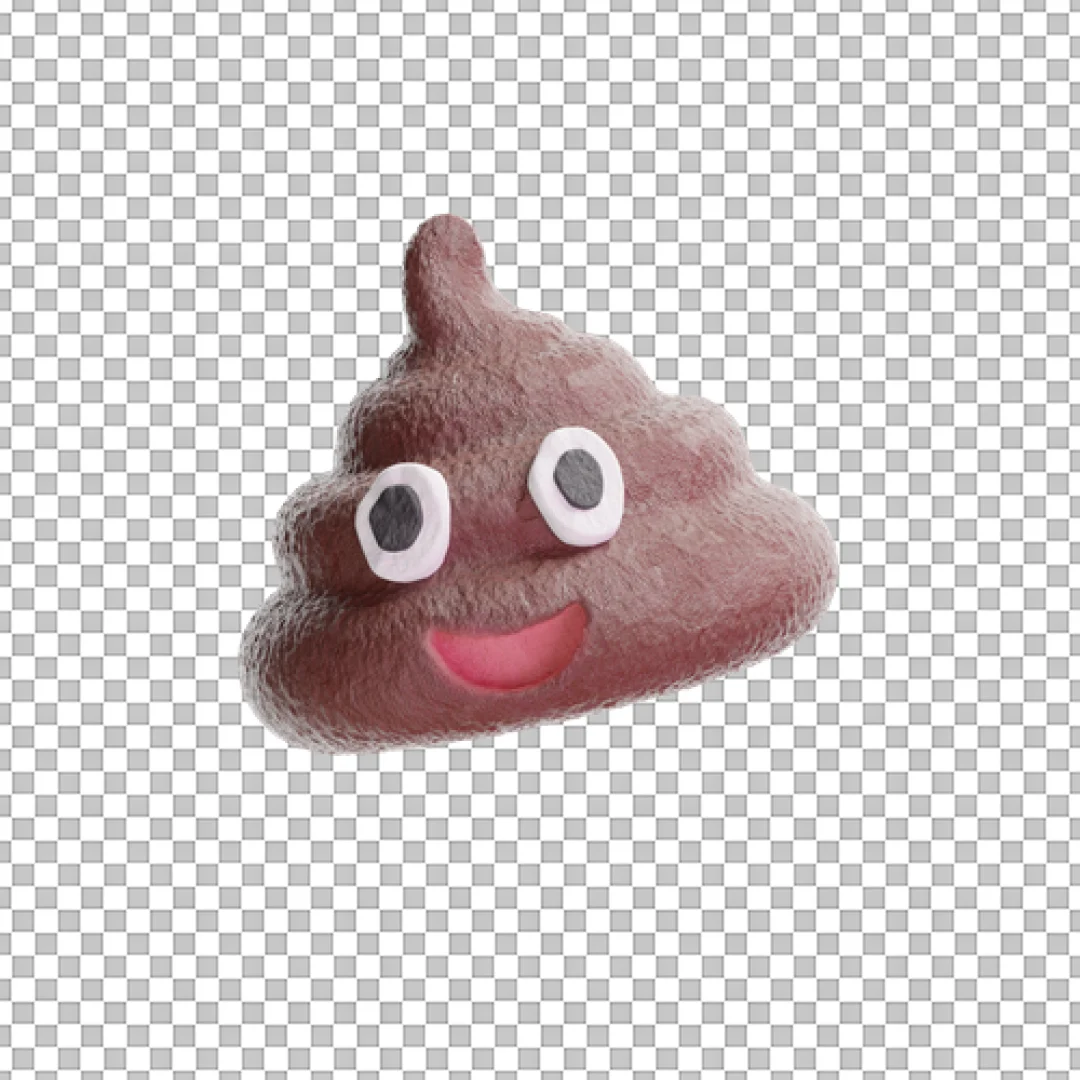The height and width of the screenshot is (1080, 1080).
Task: Click the left eye of the emoji
Action: tap(398, 520)
